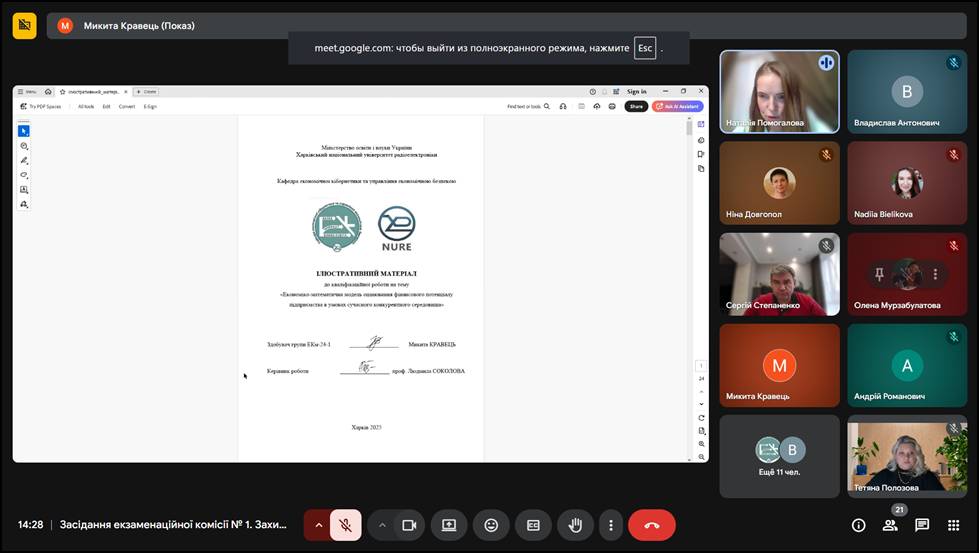Screen dimensions: 979x553
Task: Raise your hand in the meeting
Action: (x=575, y=525)
